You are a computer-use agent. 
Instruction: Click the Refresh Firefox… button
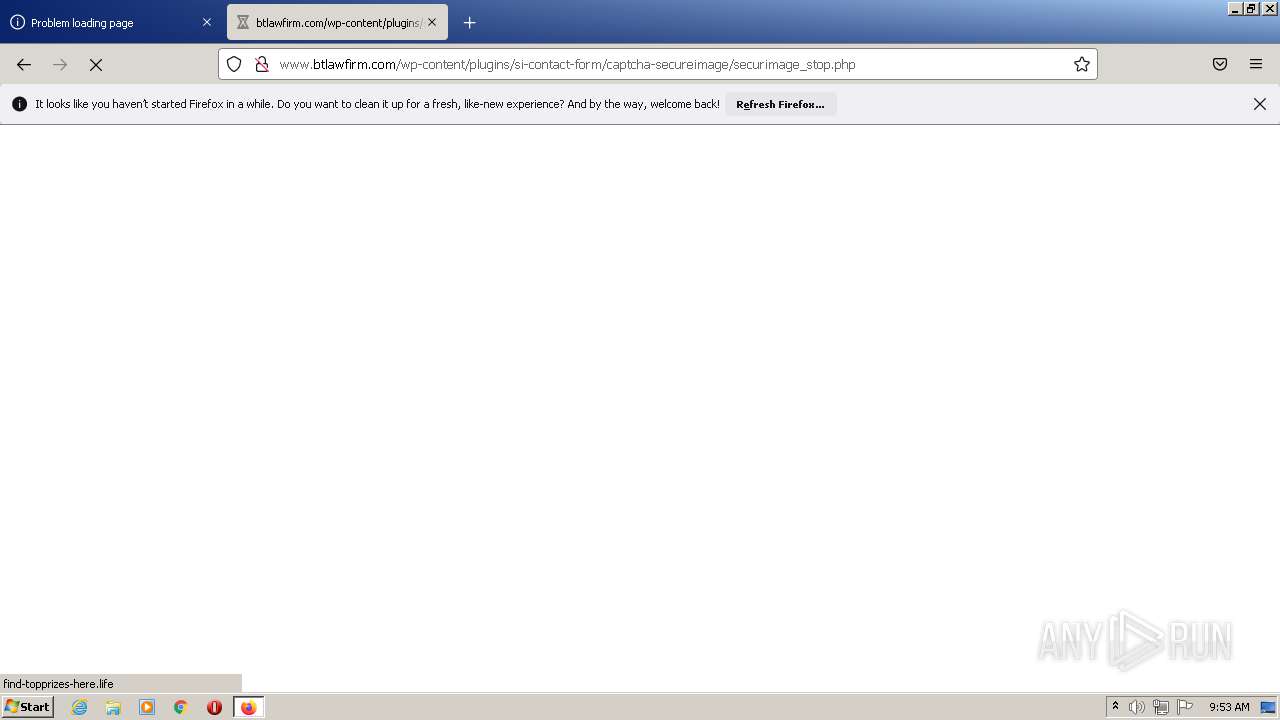[780, 104]
